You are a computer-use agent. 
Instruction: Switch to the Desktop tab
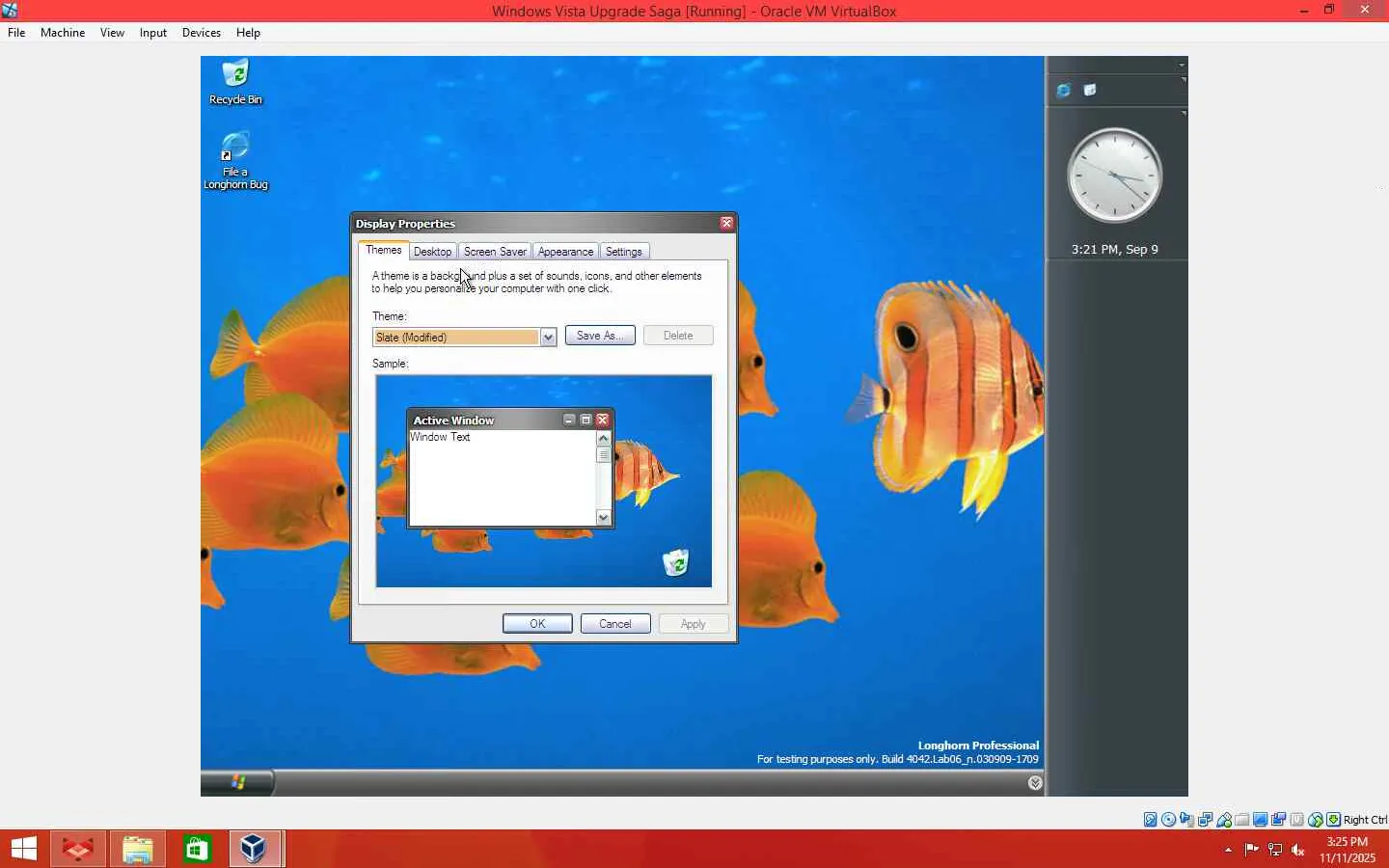point(432,252)
